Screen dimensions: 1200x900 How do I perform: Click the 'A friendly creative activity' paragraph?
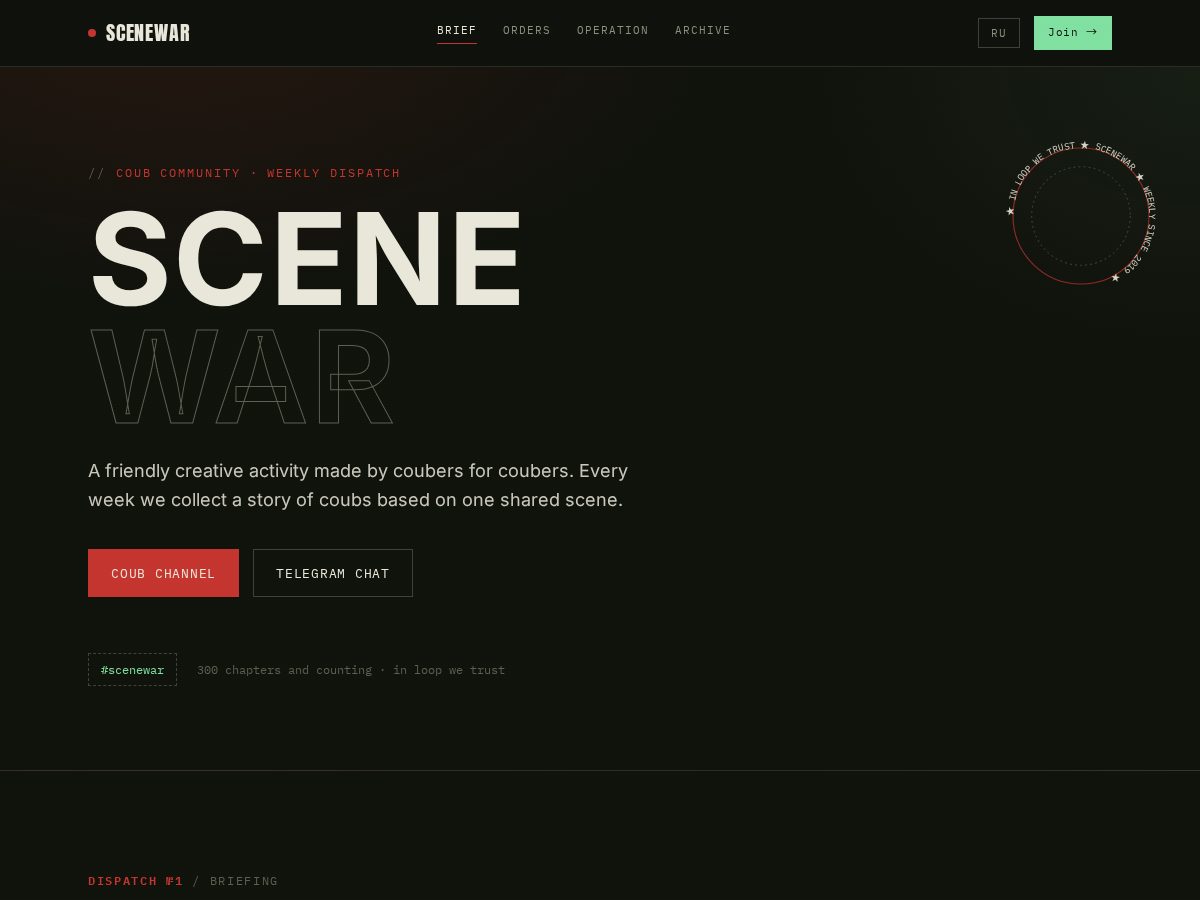(358, 485)
